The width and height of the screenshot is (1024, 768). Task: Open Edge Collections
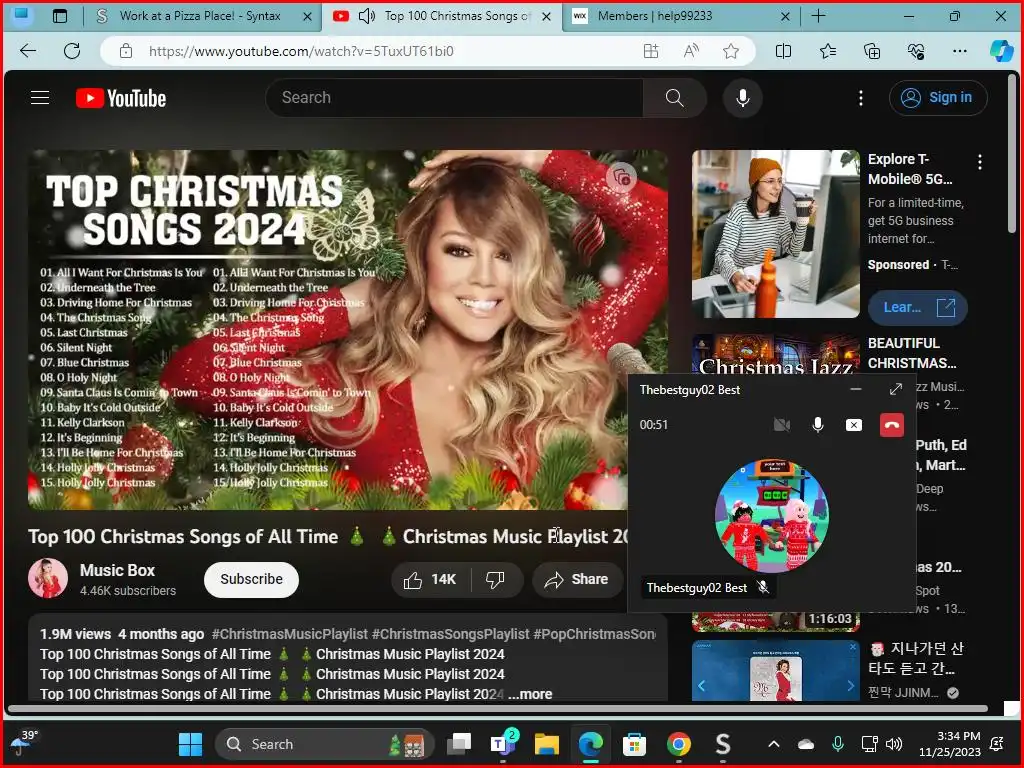pos(872,51)
